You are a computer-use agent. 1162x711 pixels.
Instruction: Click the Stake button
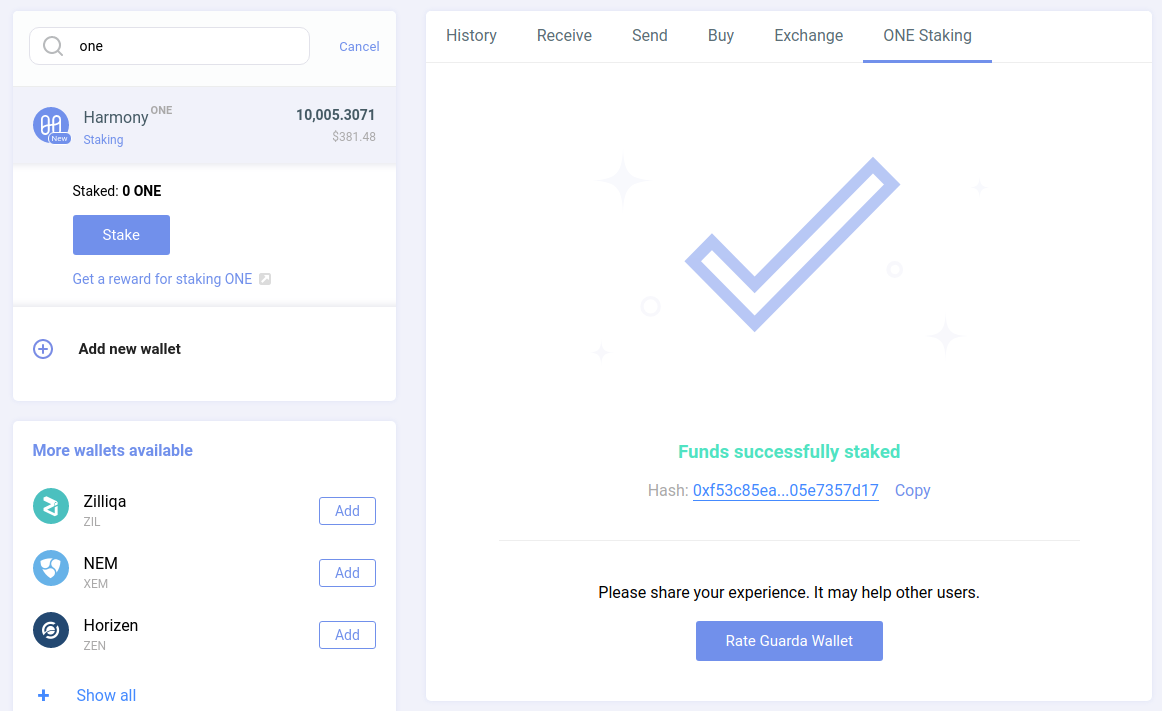122,235
